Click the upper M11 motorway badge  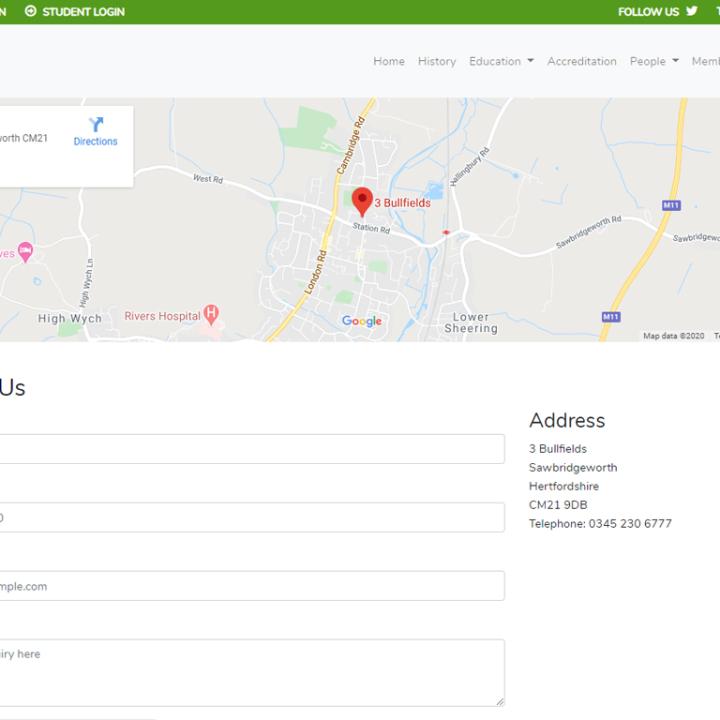pyautogui.click(x=670, y=205)
